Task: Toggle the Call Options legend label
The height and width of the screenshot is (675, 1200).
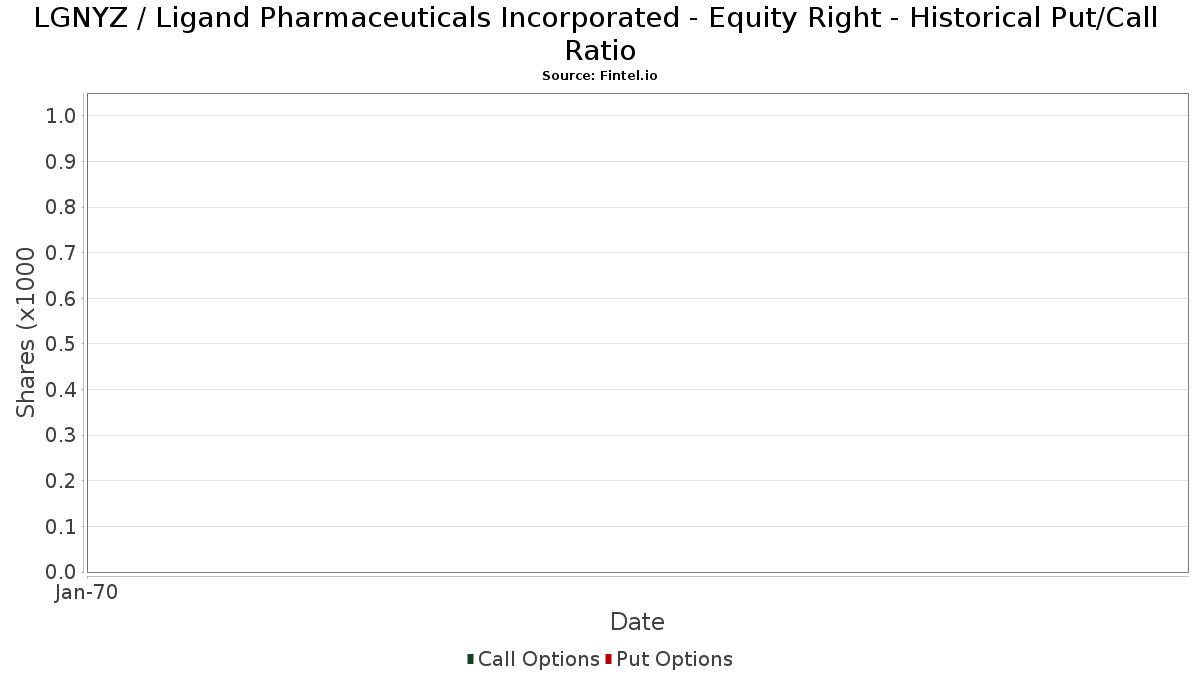Action: point(538,659)
